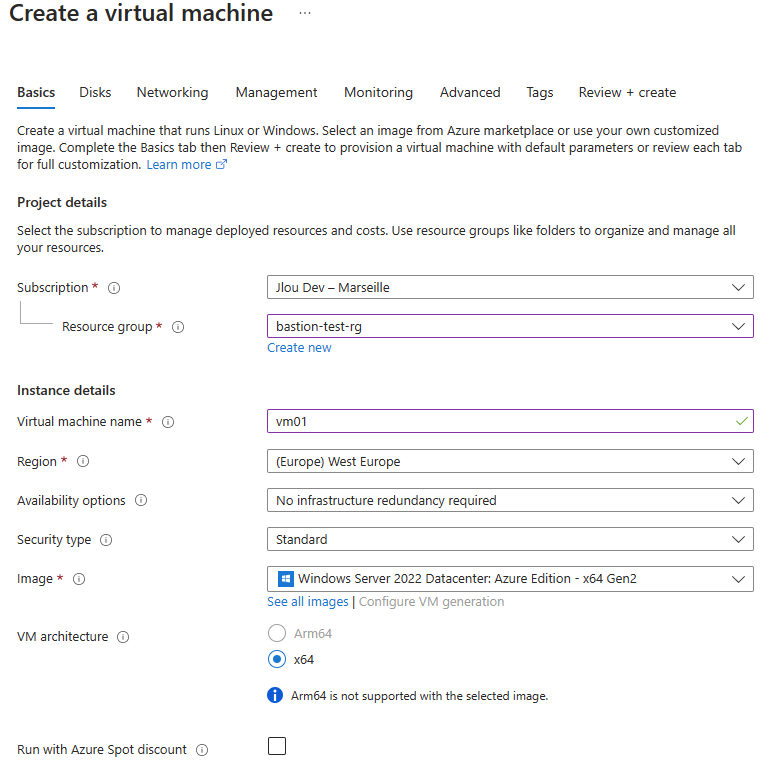The width and height of the screenshot is (778, 775).
Task: Go to the Review + create tab
Action: point(627,93)
